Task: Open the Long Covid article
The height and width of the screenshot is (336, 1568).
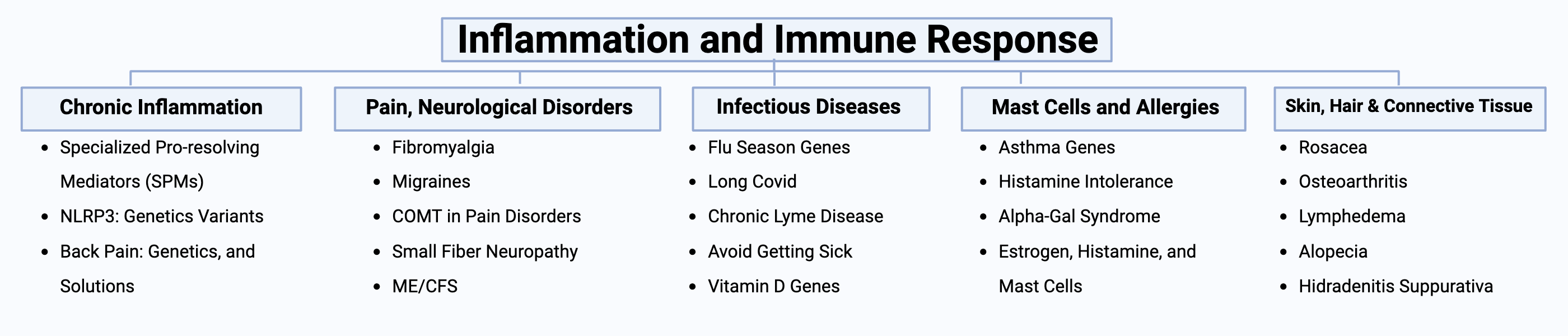Action: pos(752,181)
